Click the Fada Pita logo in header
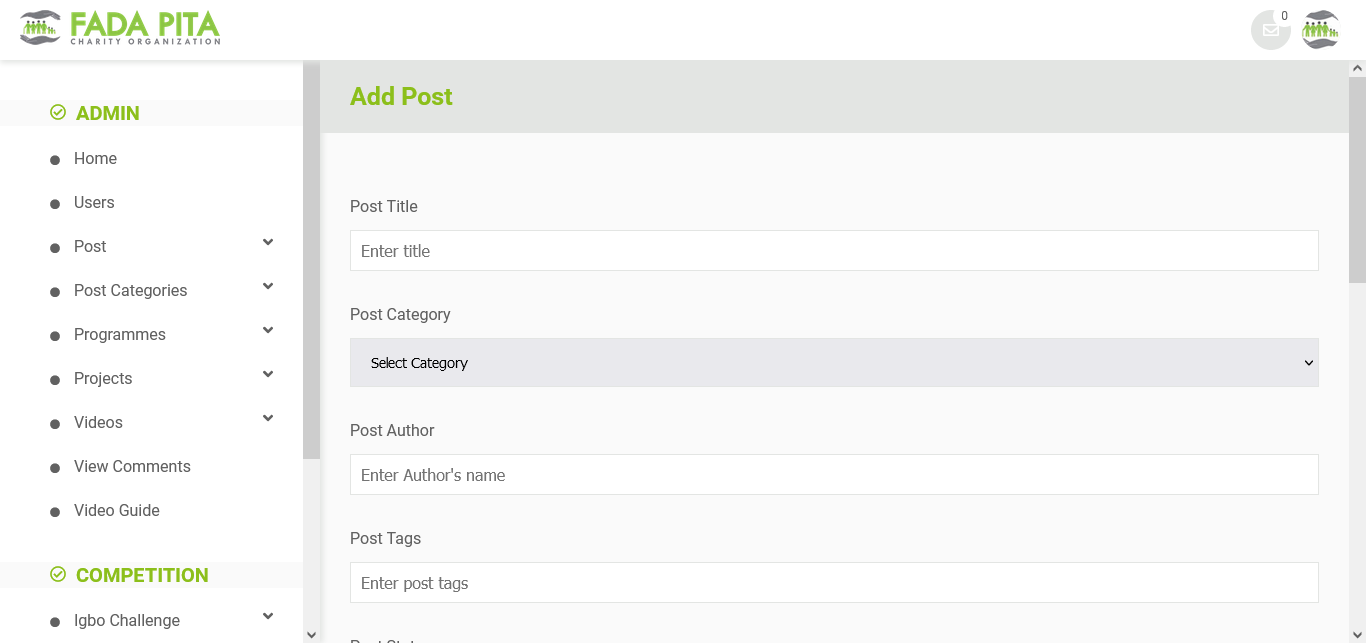 coord(120,28)
